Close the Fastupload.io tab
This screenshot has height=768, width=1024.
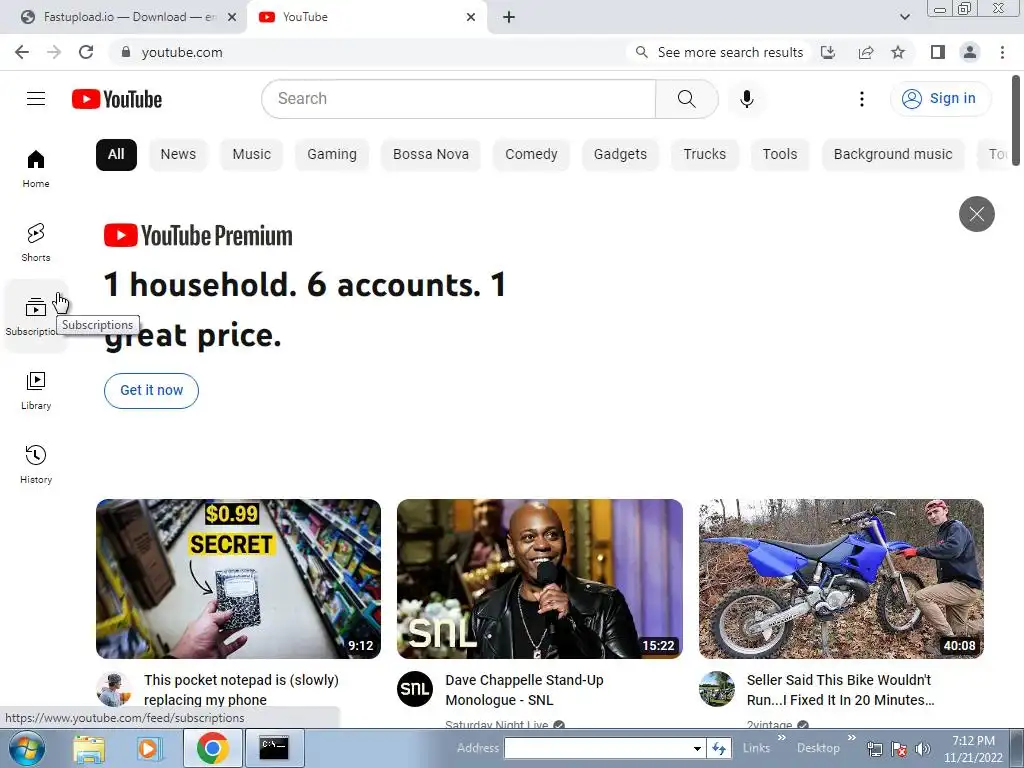(x=232, y=17)
